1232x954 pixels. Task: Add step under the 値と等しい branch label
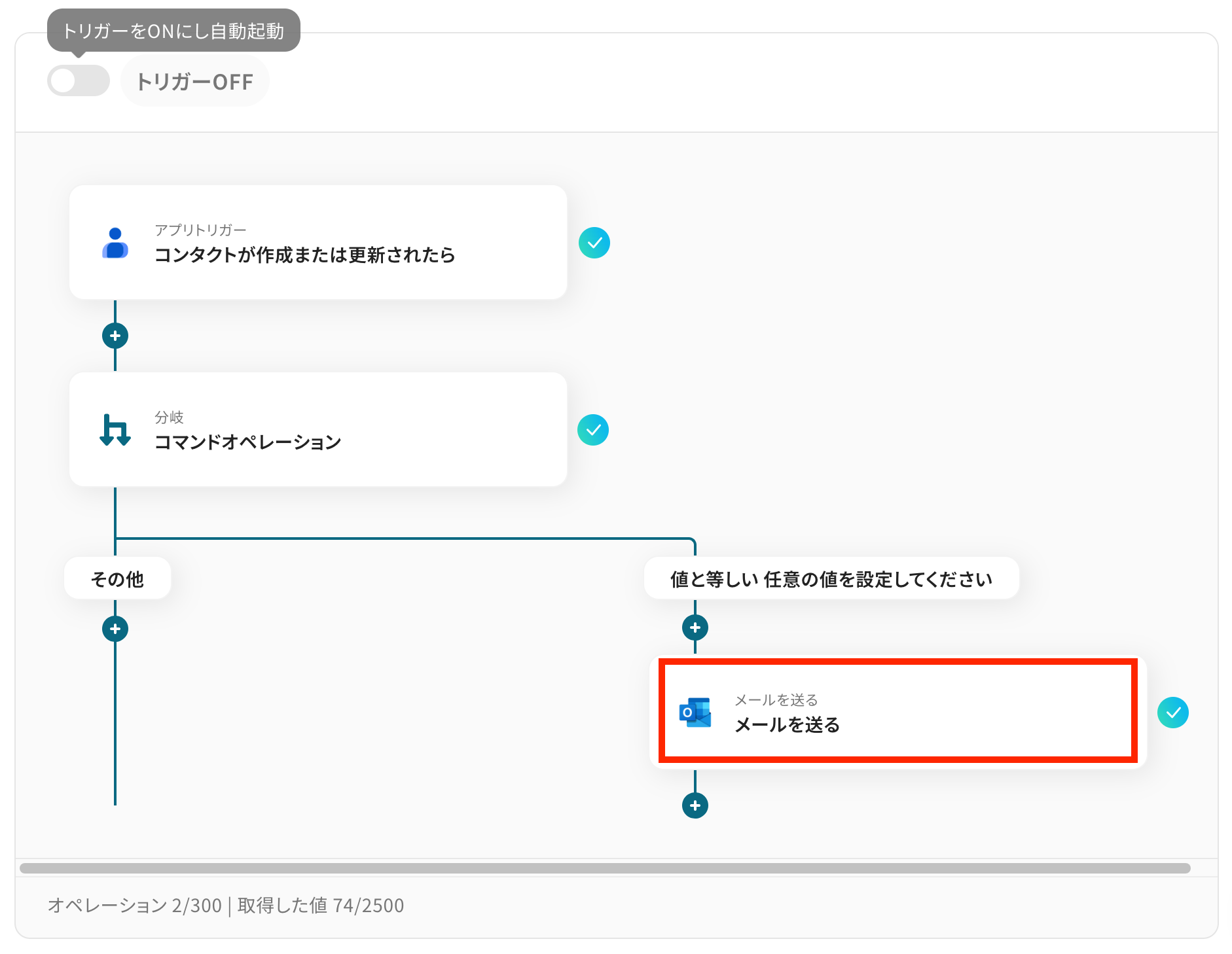[695, 627]
